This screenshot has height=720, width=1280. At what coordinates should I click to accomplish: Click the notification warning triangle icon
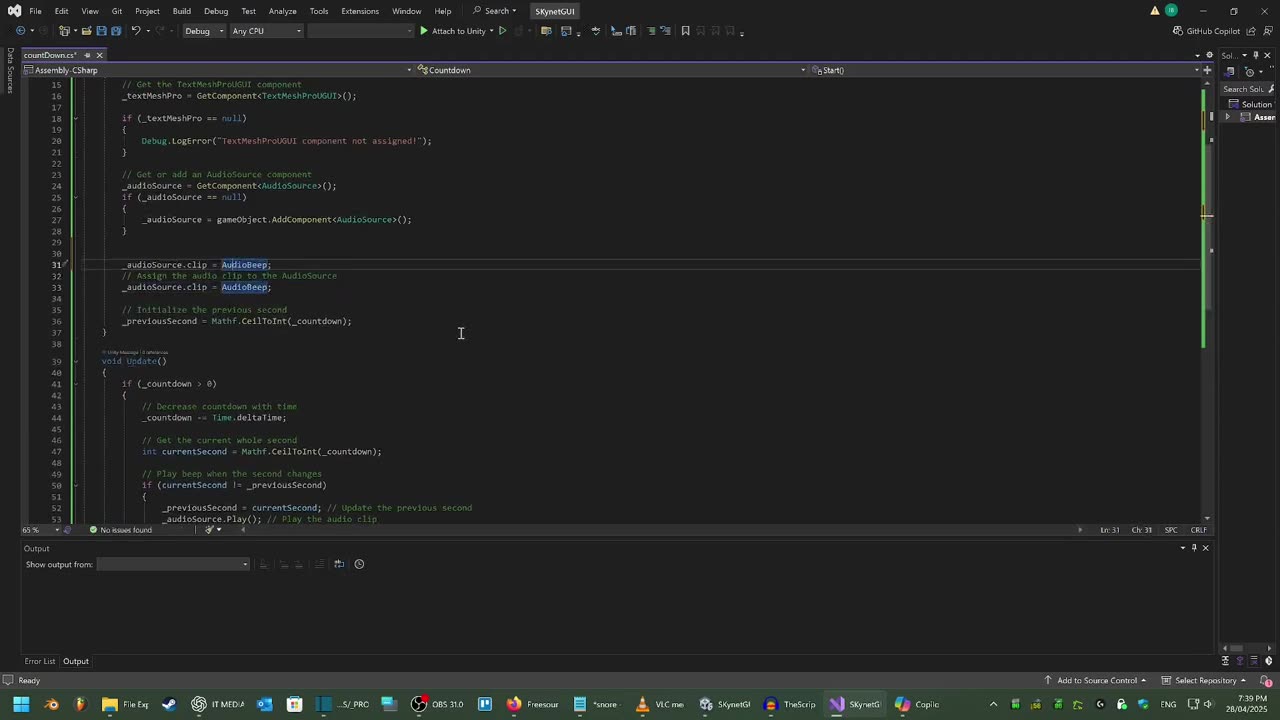coord(1155,11)
